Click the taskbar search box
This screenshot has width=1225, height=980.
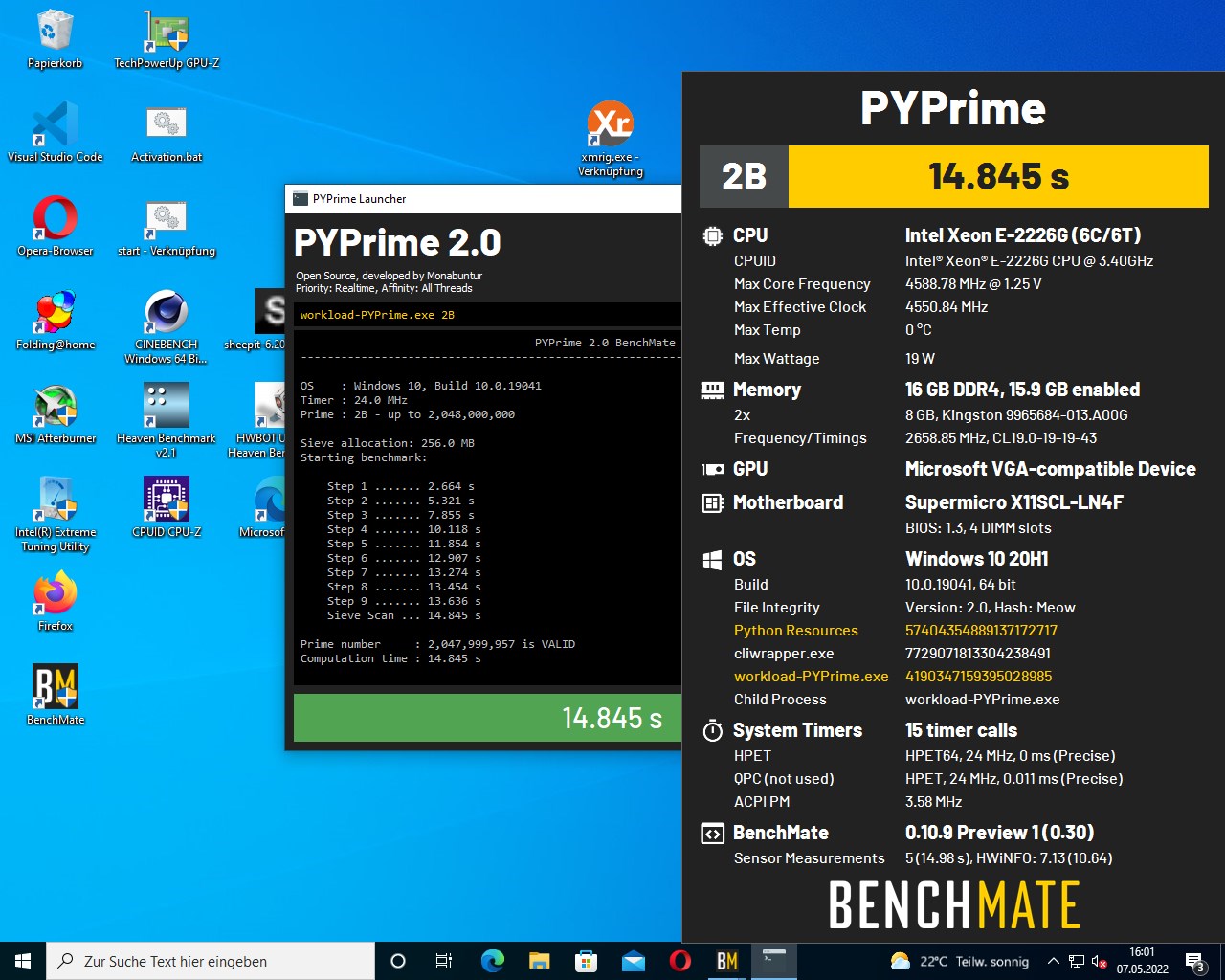pyautogui.click(x=211, y=961)
